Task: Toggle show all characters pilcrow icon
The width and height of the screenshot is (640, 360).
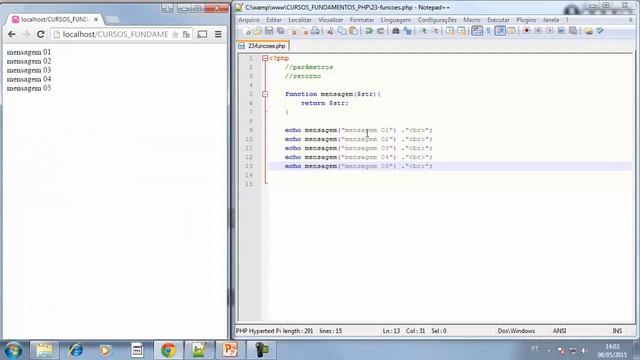Action: coord(488,31)
